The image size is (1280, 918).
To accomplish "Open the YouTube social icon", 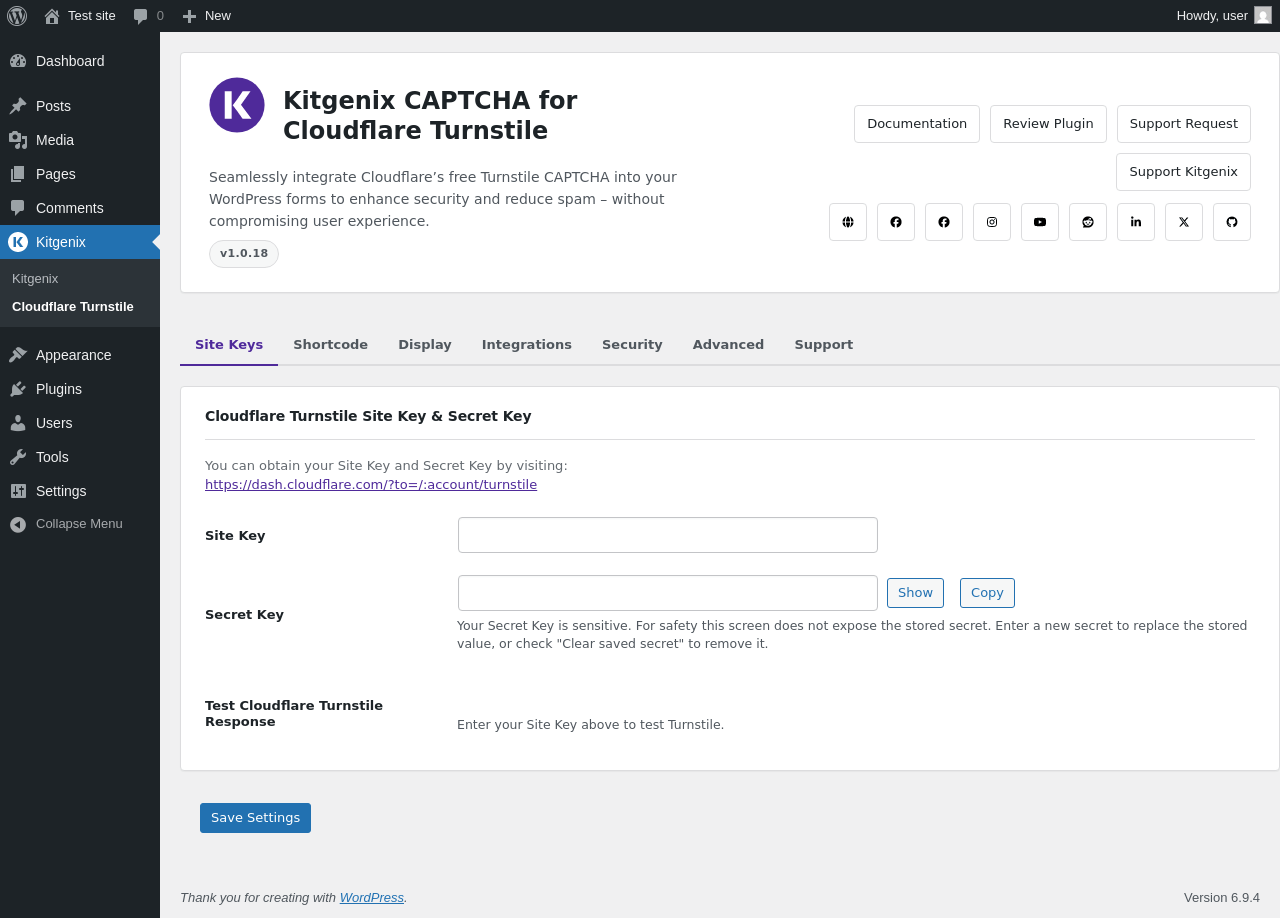I will click(1040, 222).
